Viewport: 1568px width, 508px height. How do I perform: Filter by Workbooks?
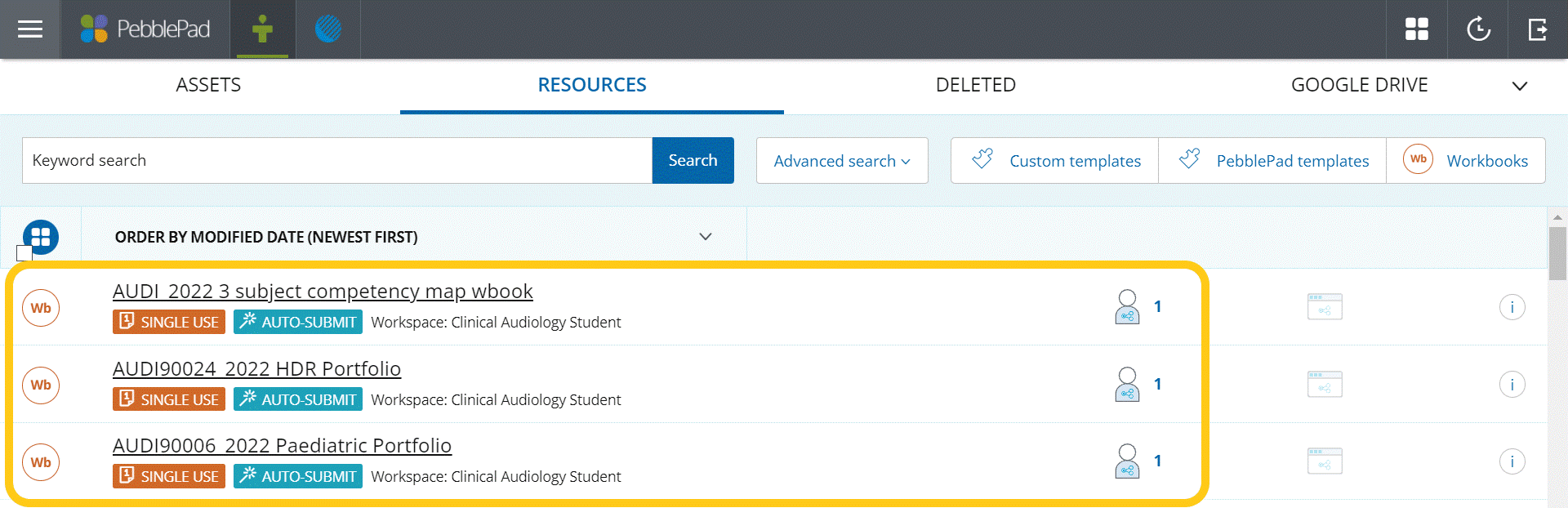click(x=1466, y=161)
